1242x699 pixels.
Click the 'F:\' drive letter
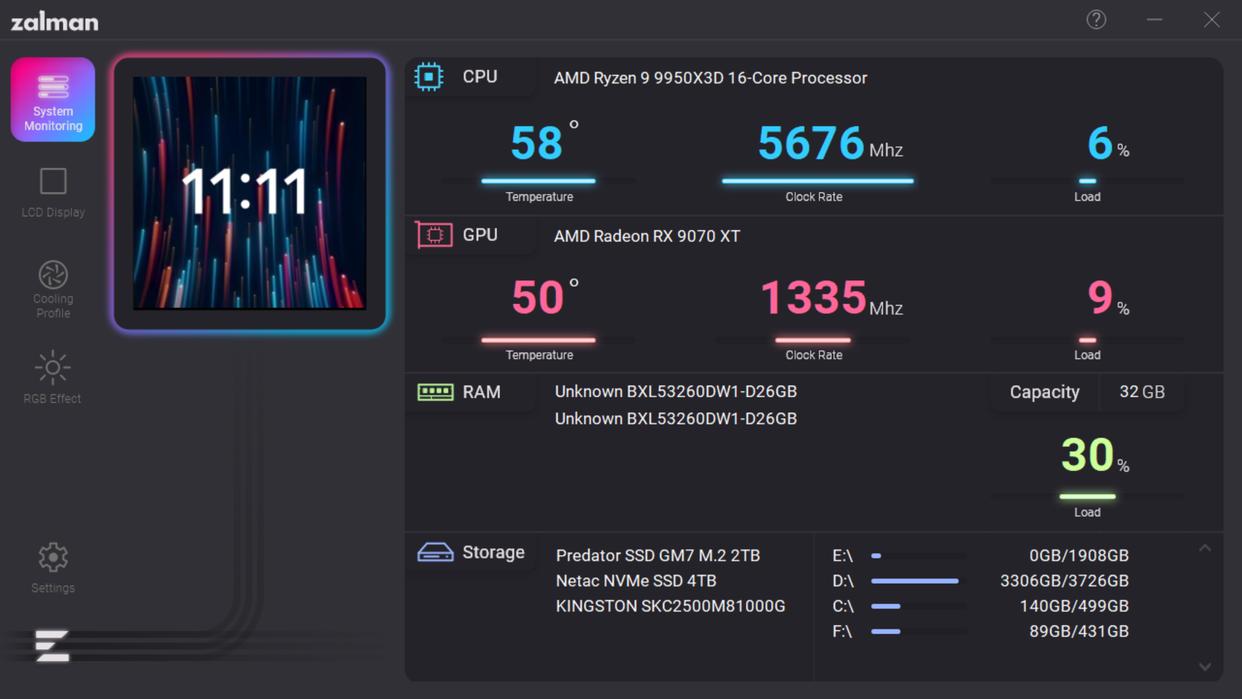tap(842, 631)
